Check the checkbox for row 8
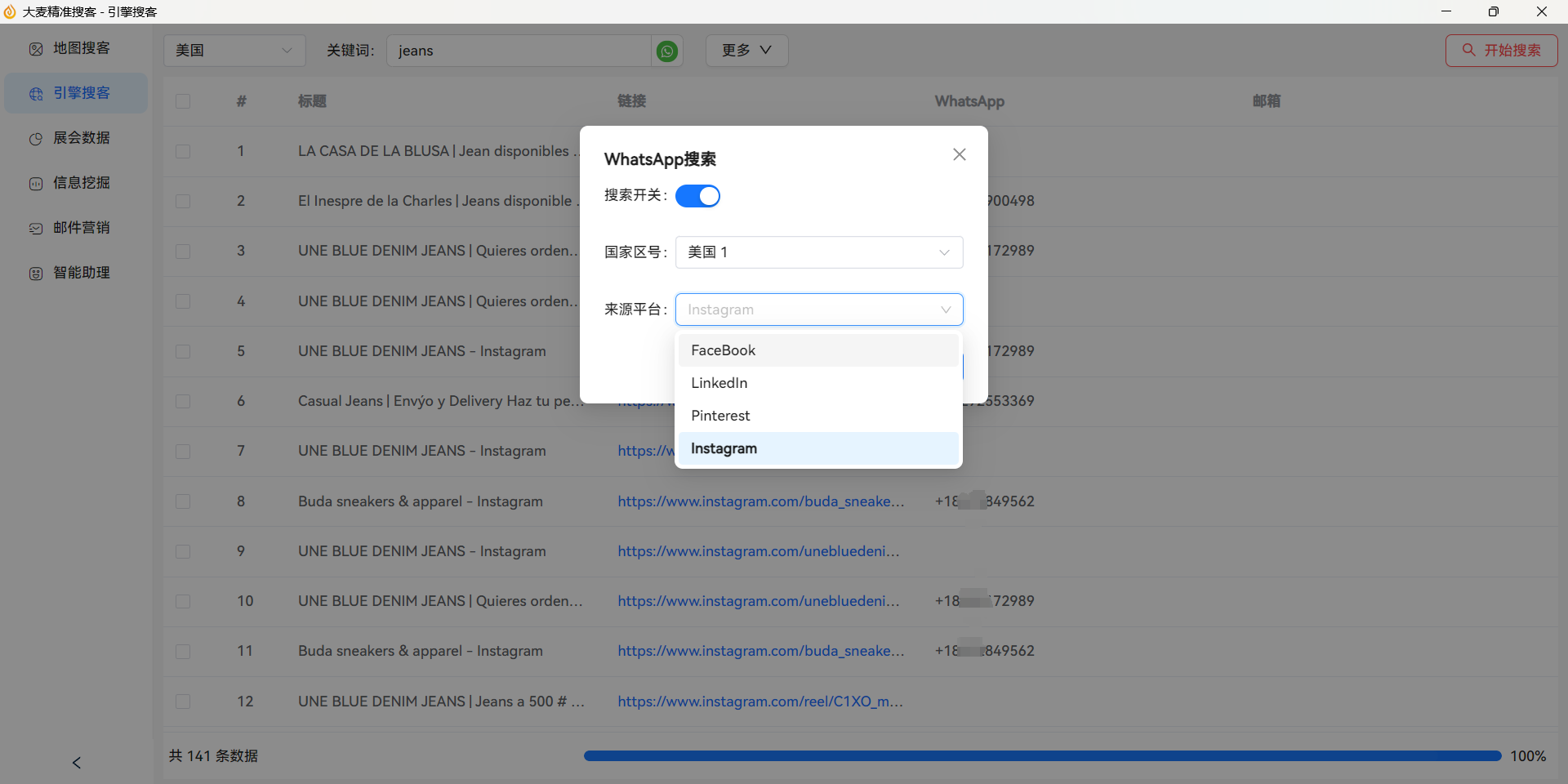Image resolution: width=1568 pixels, height=784 pixels. click(x=183, y=501)
